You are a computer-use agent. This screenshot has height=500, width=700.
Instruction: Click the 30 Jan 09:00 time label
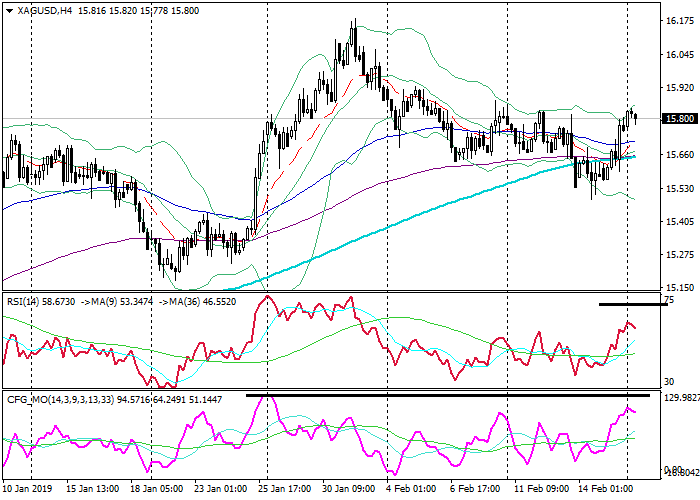pyautogui.click(x=350, y=488)
